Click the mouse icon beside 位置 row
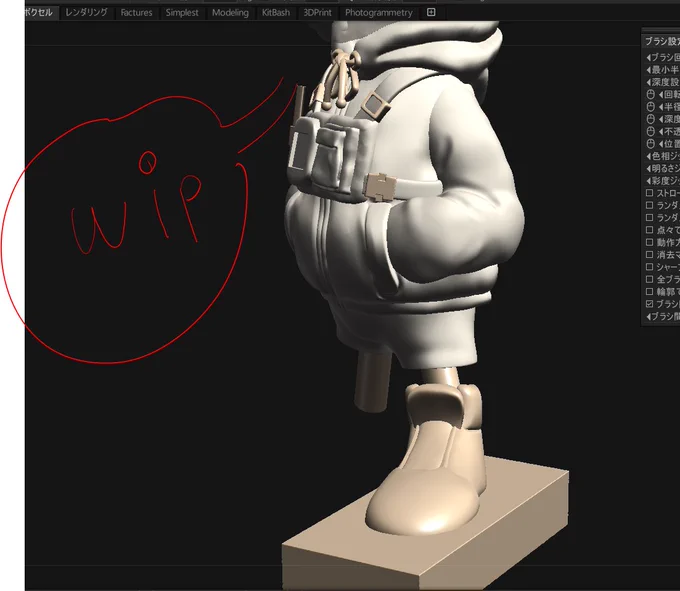Screen dimensions: 680x591 coord(651,144)
